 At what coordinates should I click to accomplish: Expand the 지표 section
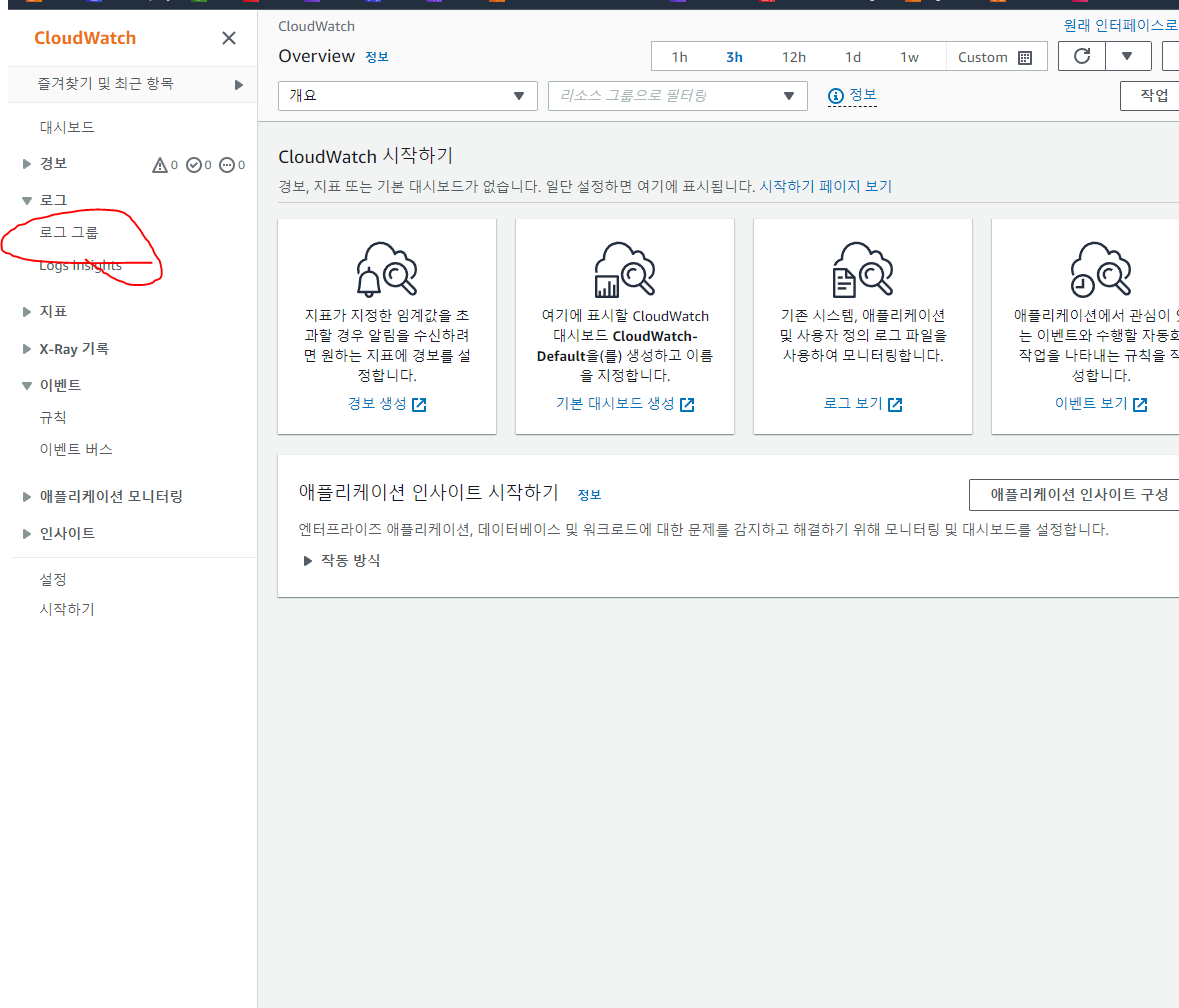click(x=27, y=311)
